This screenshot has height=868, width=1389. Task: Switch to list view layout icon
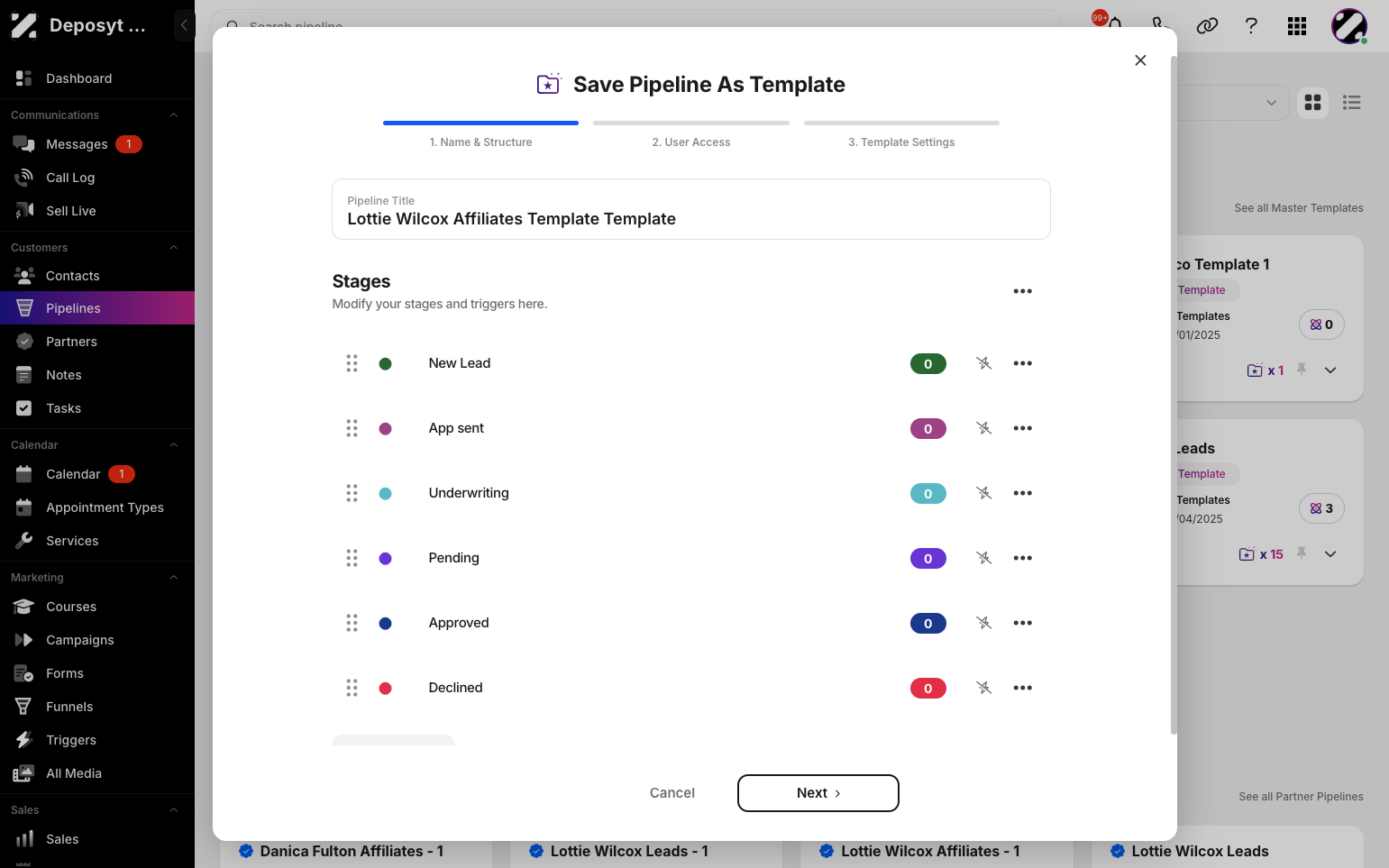coord(1352,103)
